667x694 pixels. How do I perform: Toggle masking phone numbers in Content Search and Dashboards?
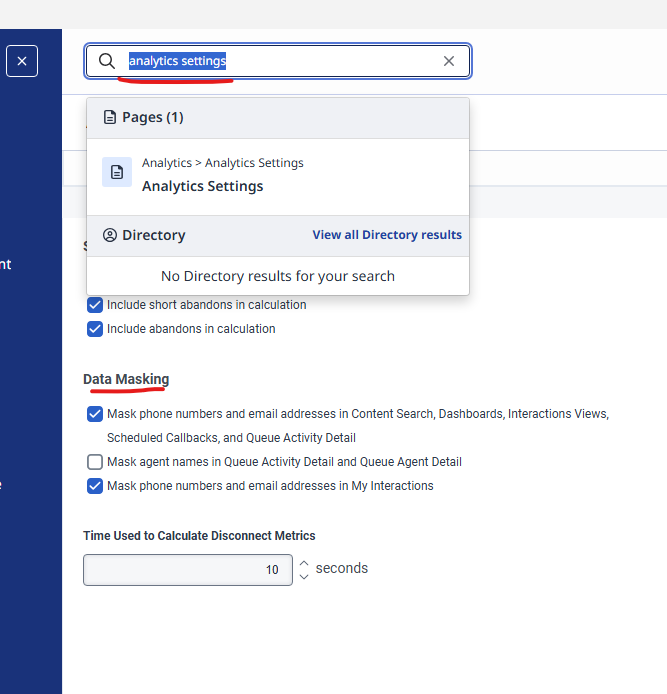95,413
